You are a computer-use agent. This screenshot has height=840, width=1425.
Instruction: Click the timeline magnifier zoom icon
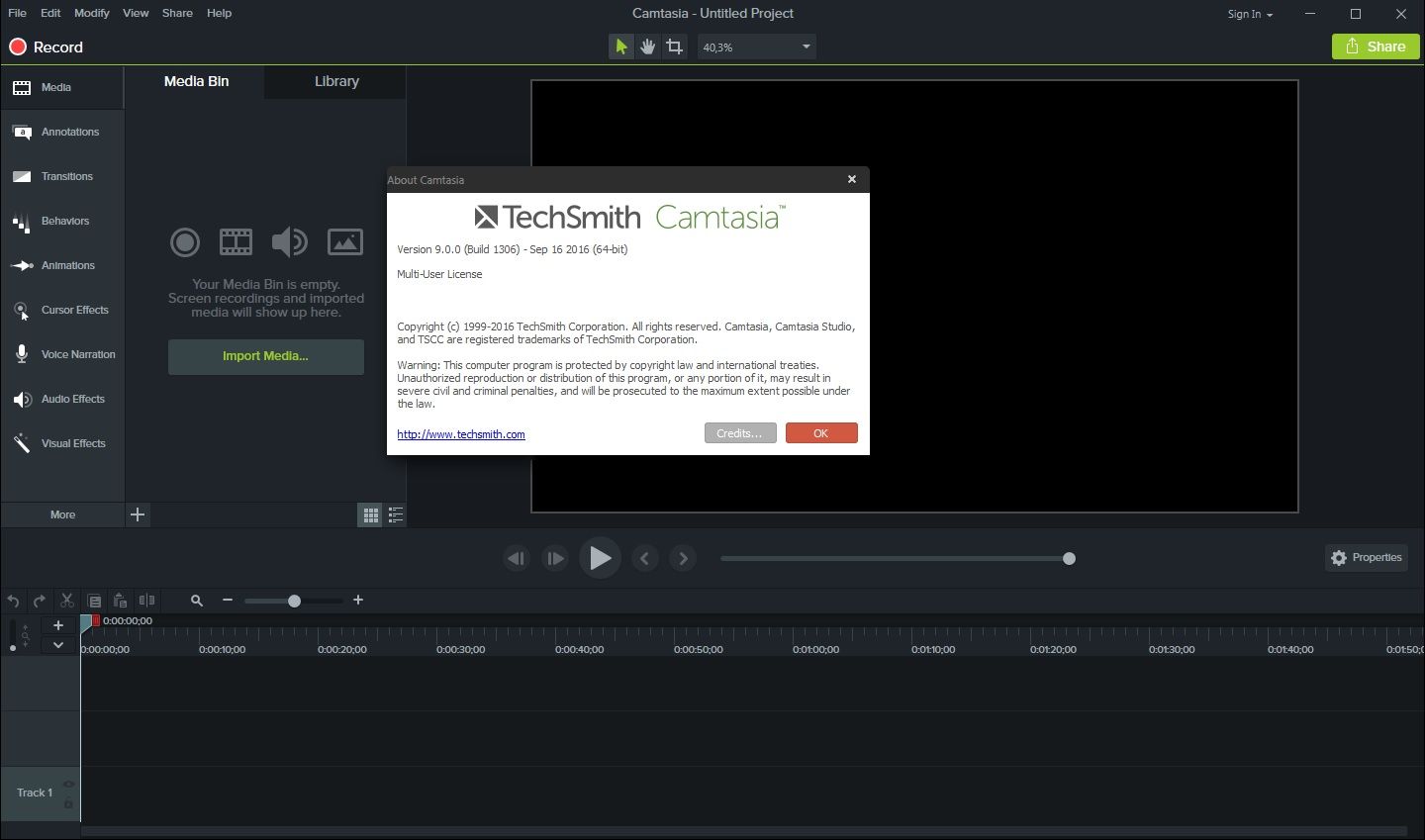point(197,601)
